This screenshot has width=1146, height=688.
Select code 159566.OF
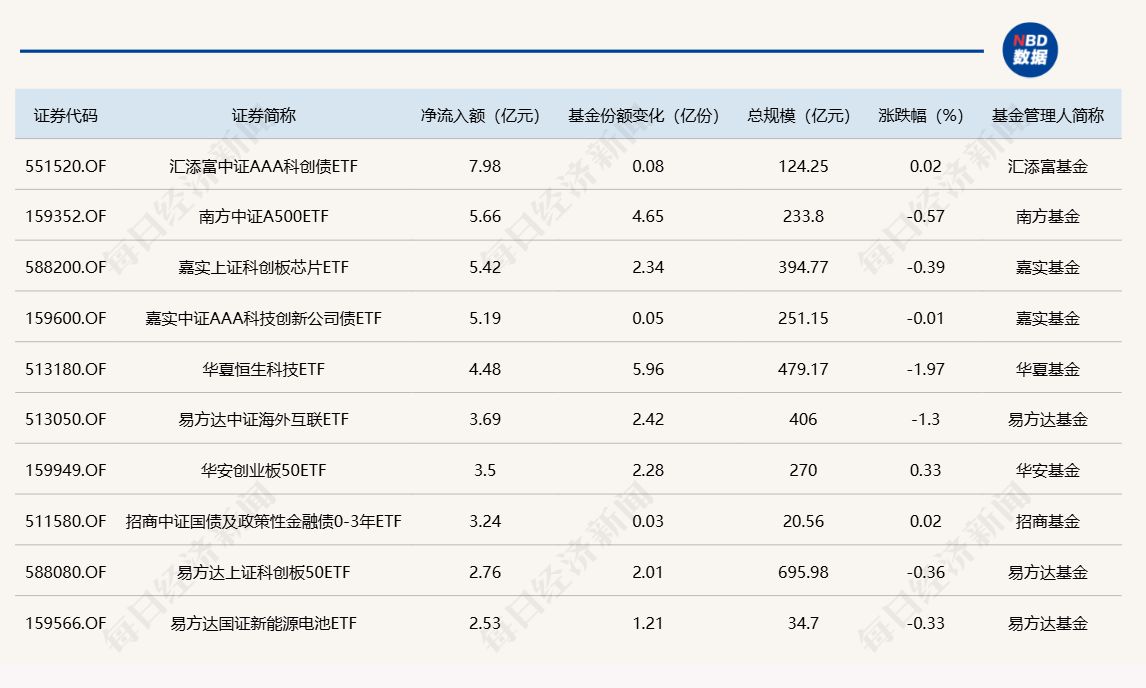pos(66,623)
